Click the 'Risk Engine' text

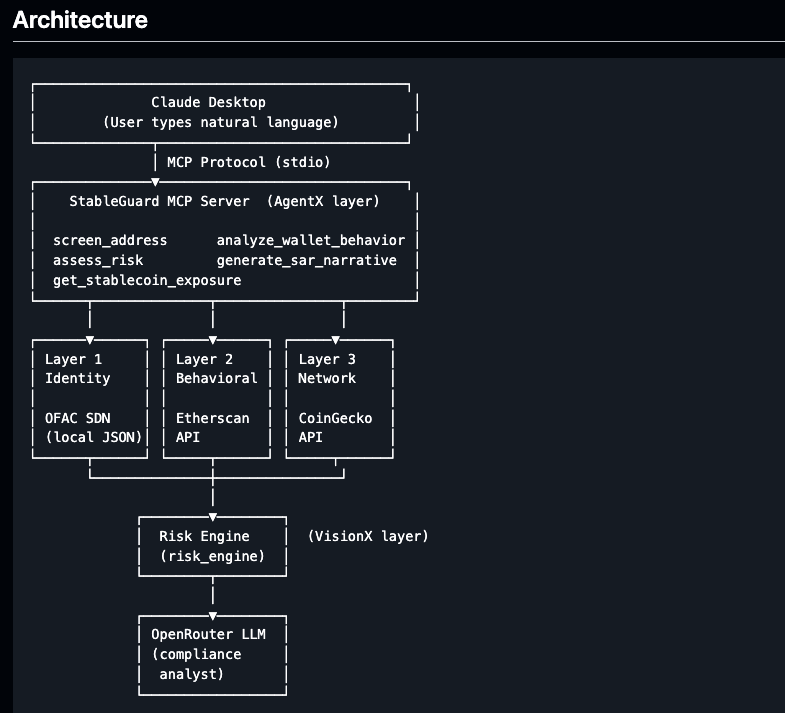coord(204,536)
